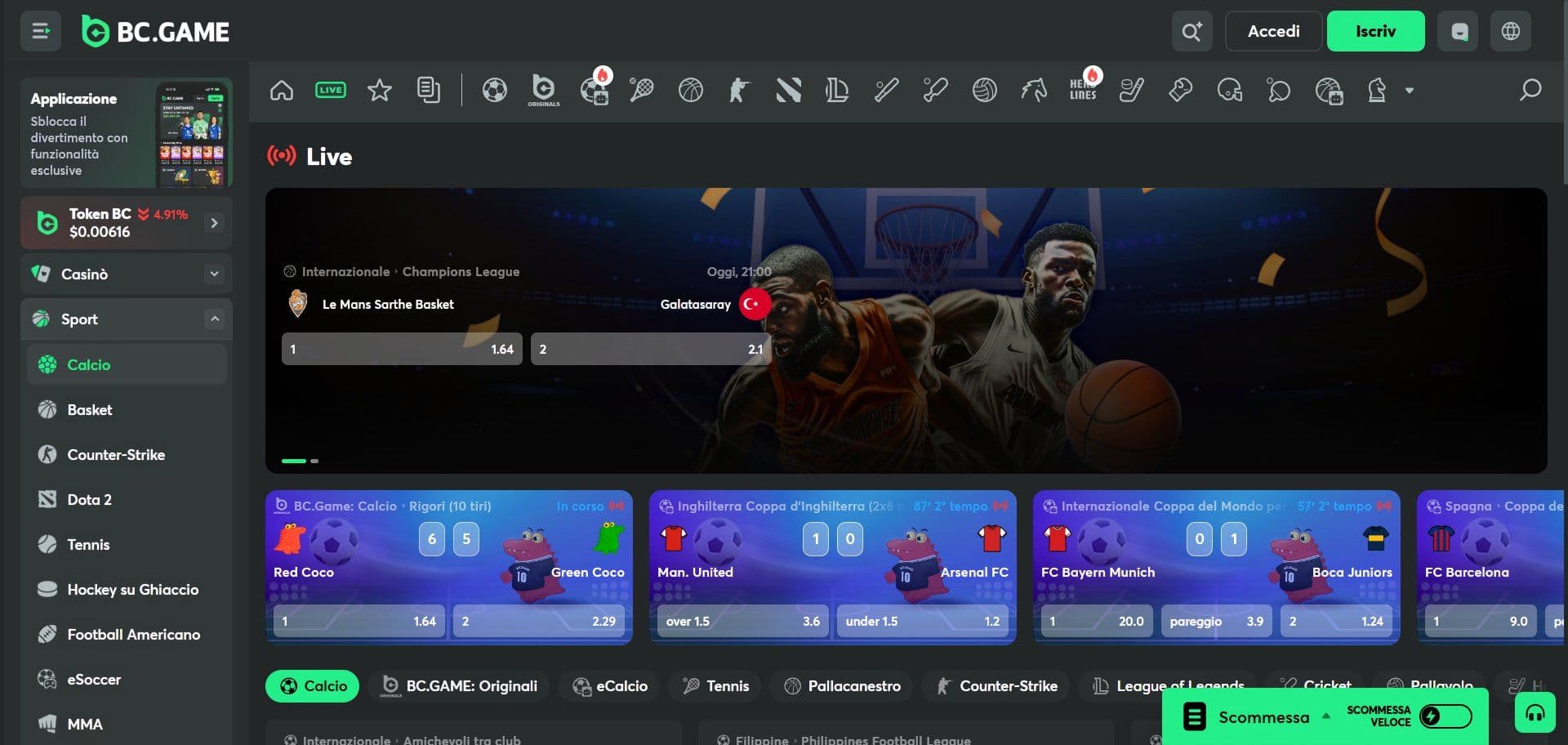Open the extra sports dropdown arrow in the toolbar
Screen dimensions: 1568x745
click(x=1408, y=91)
